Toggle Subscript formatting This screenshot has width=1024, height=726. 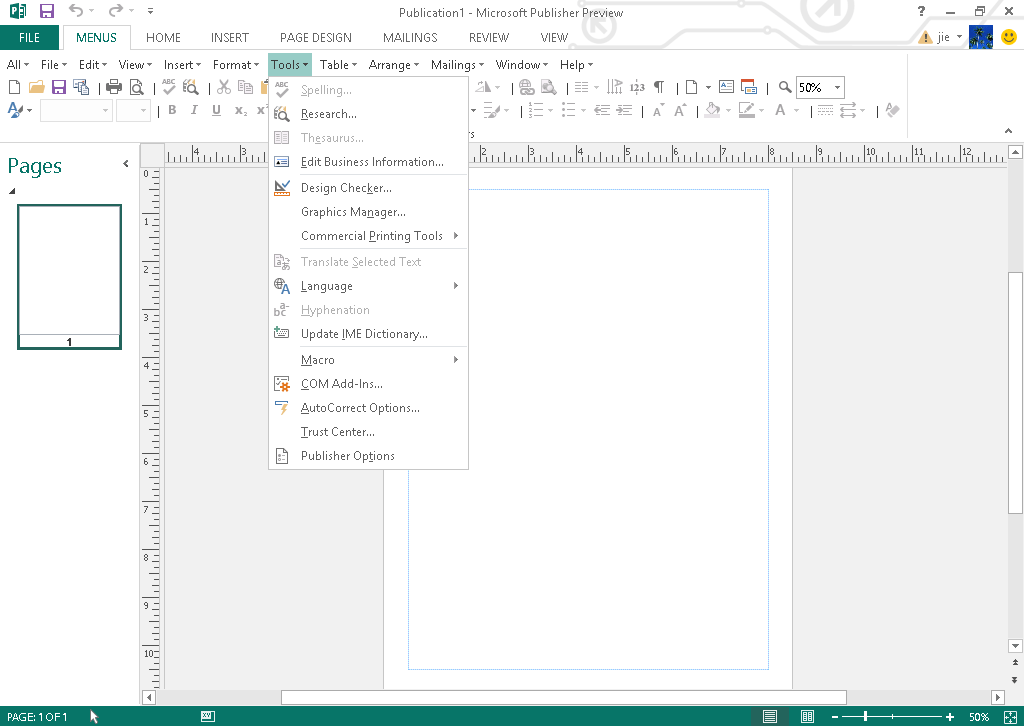click(241, 110)
